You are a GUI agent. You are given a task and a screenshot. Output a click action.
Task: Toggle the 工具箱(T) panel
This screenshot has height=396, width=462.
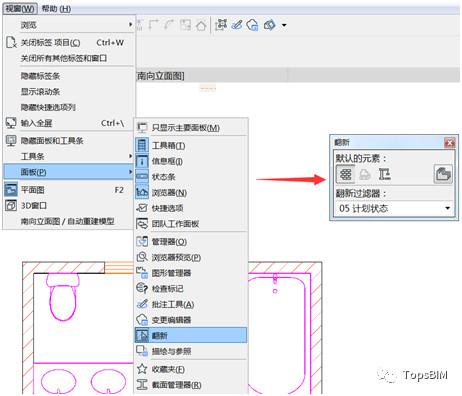191,145
